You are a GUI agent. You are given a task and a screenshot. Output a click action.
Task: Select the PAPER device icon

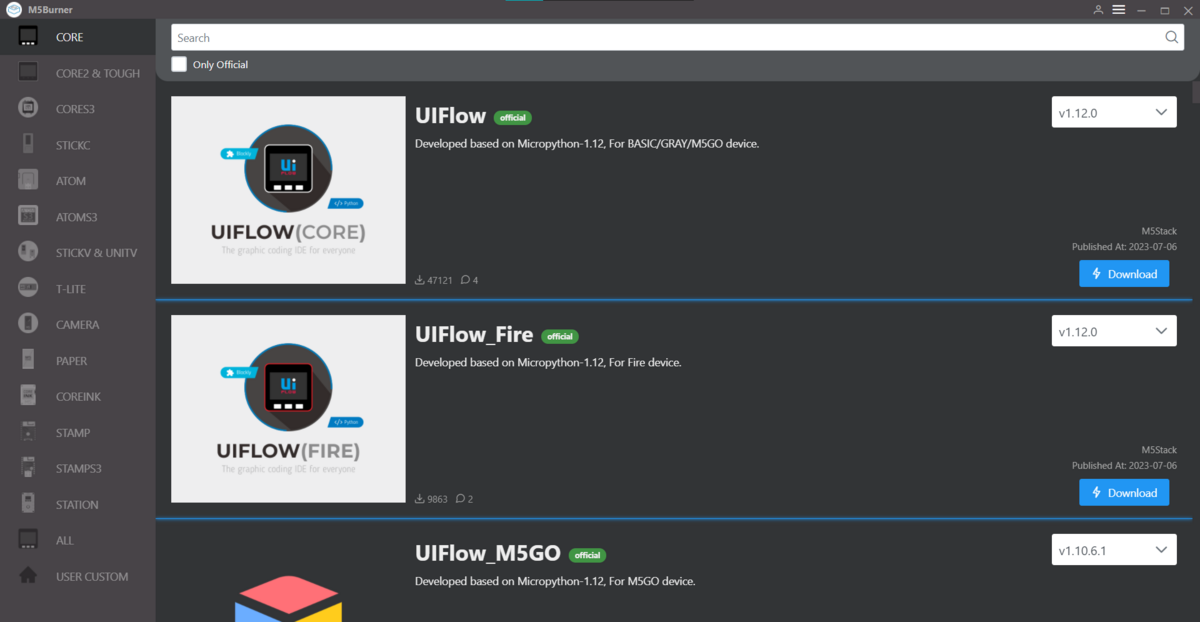pos(28,360)
